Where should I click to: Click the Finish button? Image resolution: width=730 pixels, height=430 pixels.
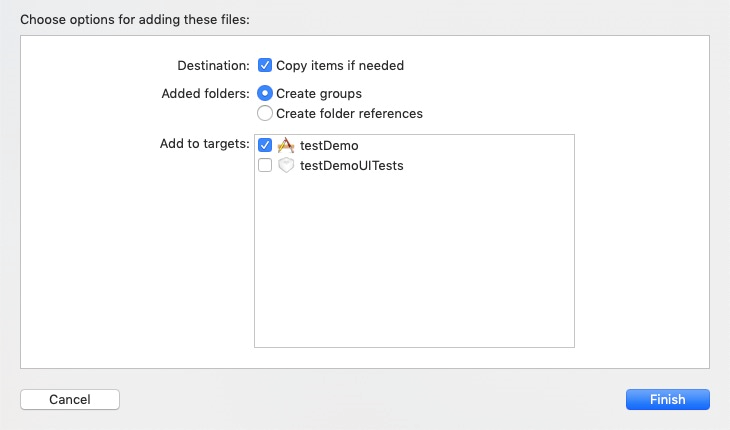click(x=668, y=399)
